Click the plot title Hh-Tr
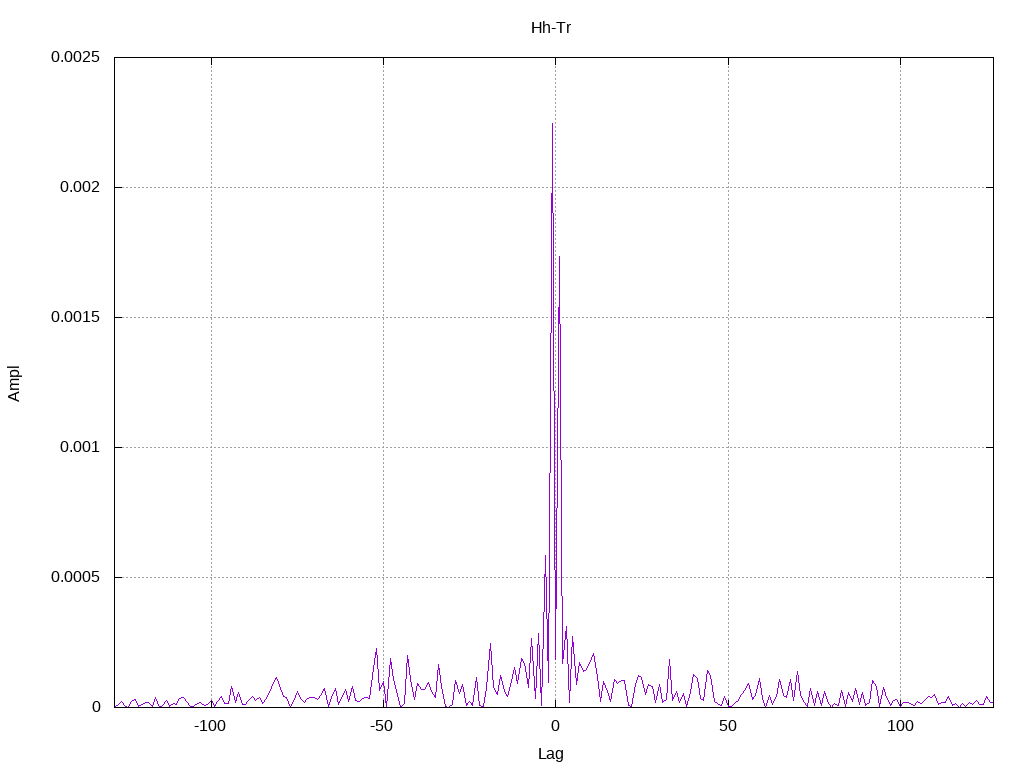Viewport: 1024px width, 768px height. click(551, 28)
